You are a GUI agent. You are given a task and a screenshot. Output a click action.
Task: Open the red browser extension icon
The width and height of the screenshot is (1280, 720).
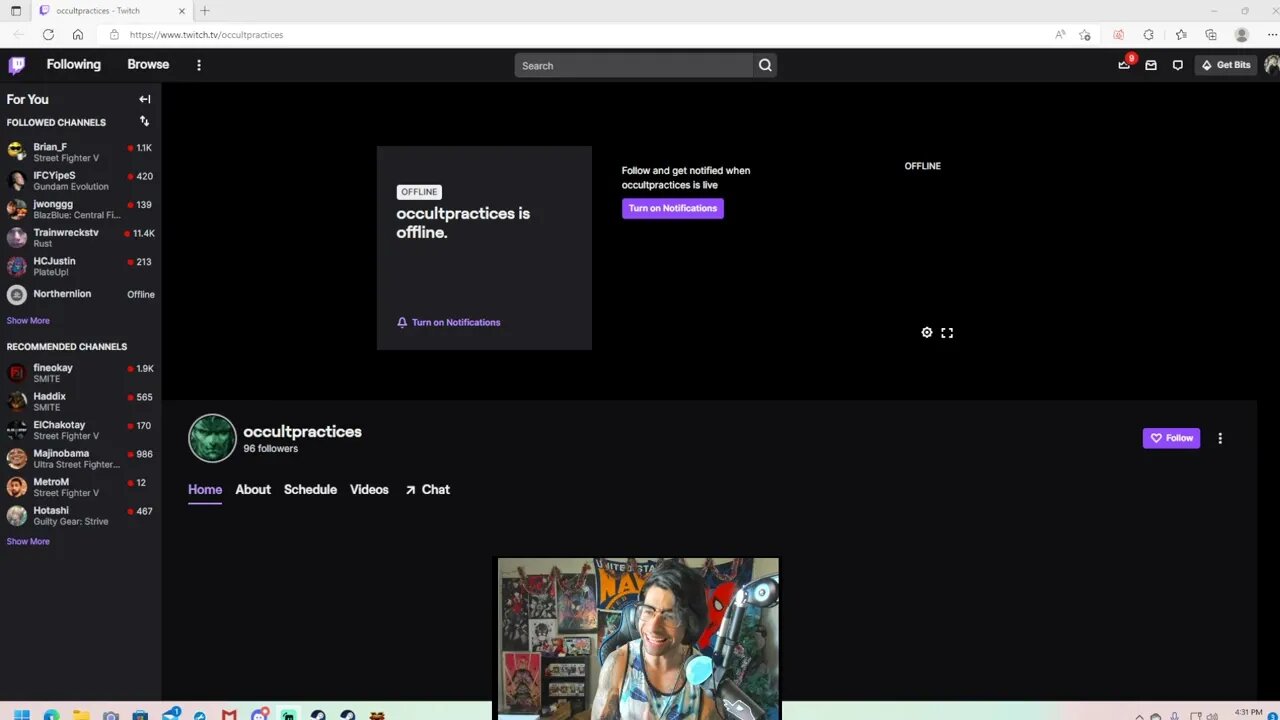point(1118,34)
